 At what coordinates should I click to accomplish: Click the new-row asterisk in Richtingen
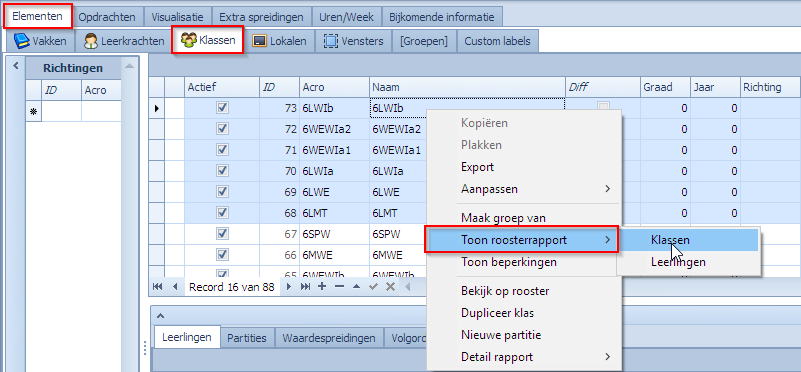34,111
